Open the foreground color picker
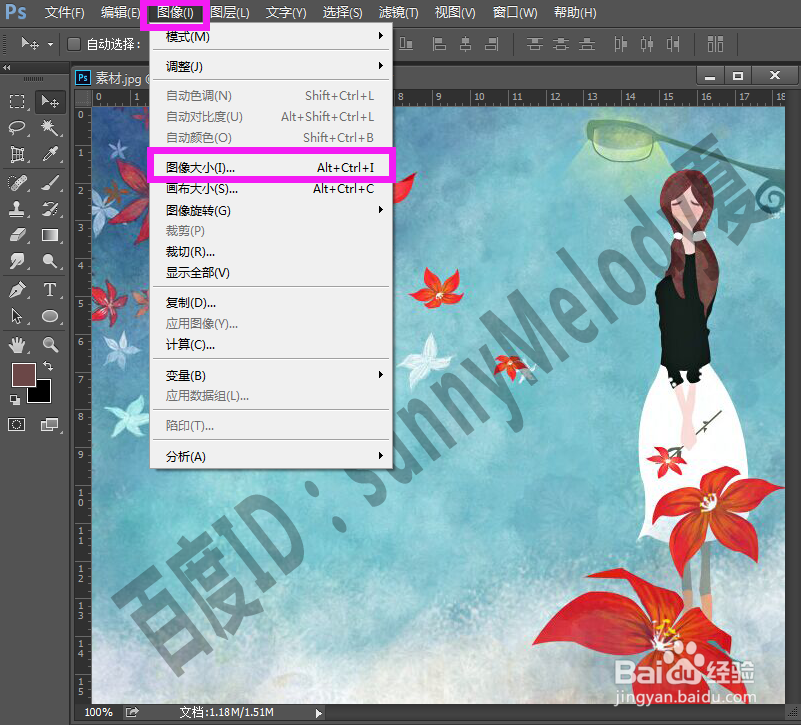This screenshot has height=725, width=801. [22, 373]
